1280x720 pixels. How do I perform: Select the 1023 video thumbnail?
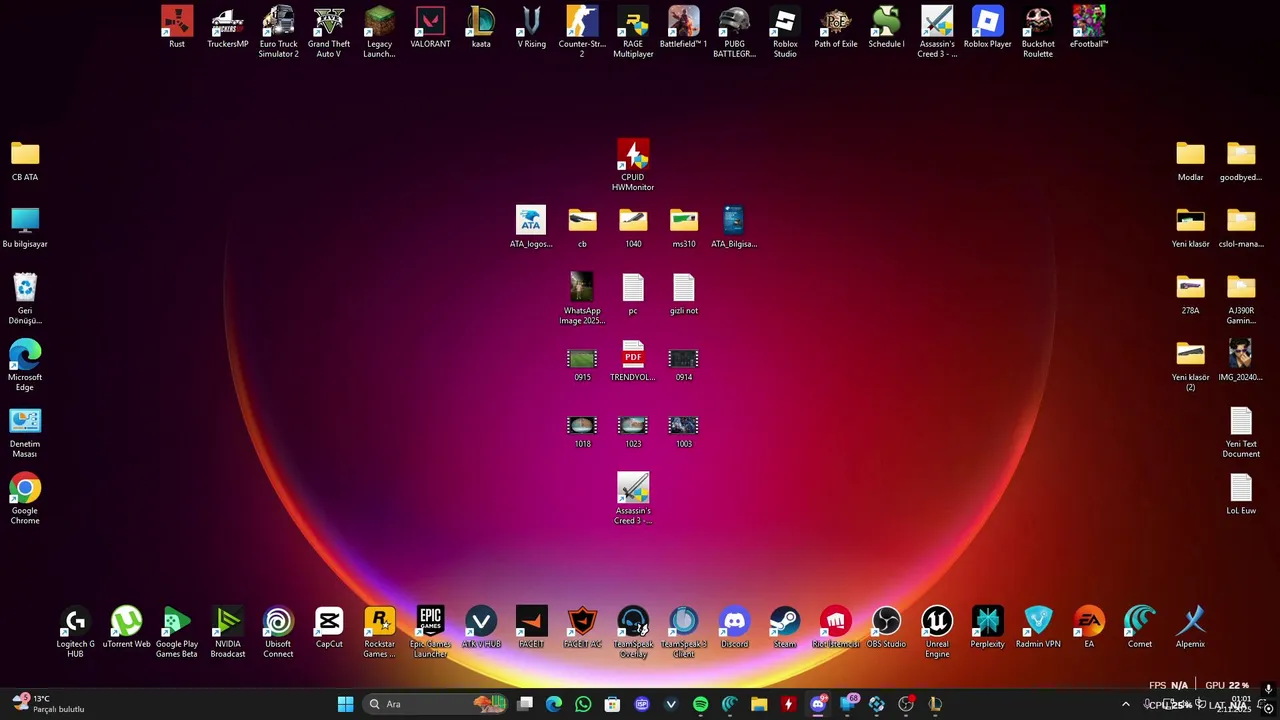[633, 432]
